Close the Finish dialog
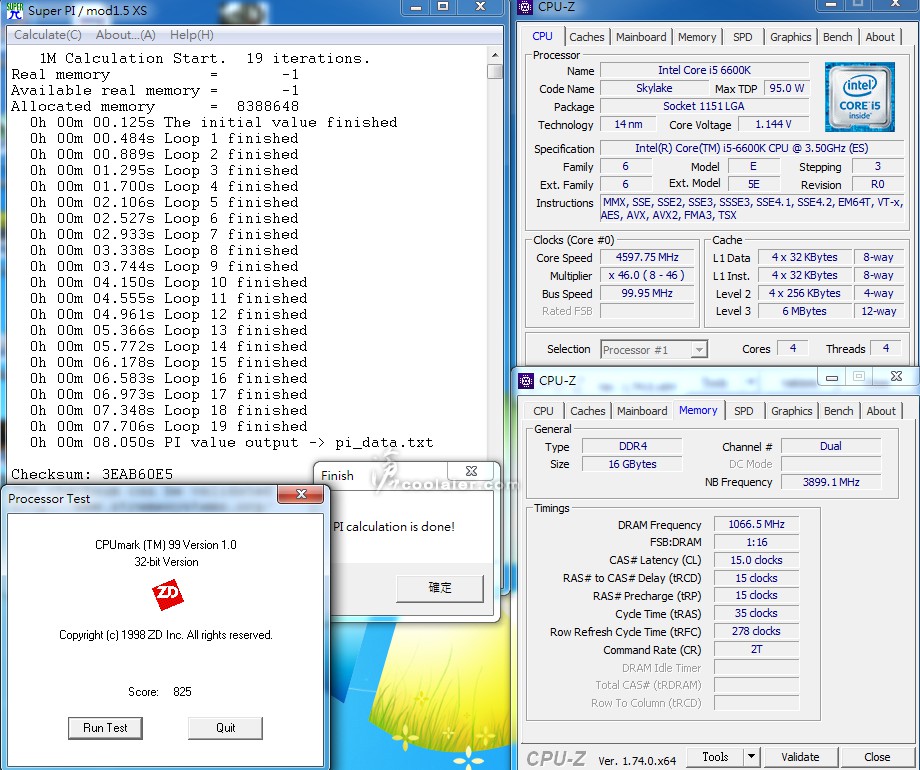The image size is (920, 770). [x=471, y=471]
